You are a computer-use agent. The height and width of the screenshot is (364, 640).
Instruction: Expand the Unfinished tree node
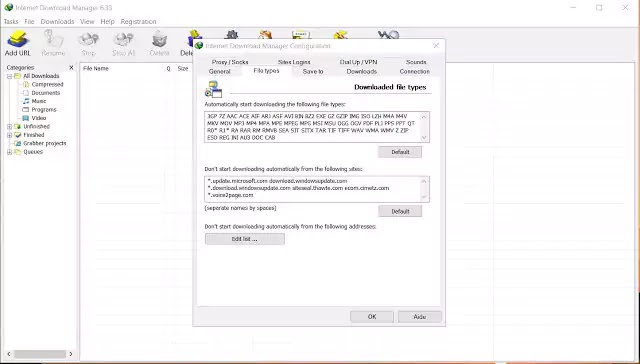coord(9,127)
